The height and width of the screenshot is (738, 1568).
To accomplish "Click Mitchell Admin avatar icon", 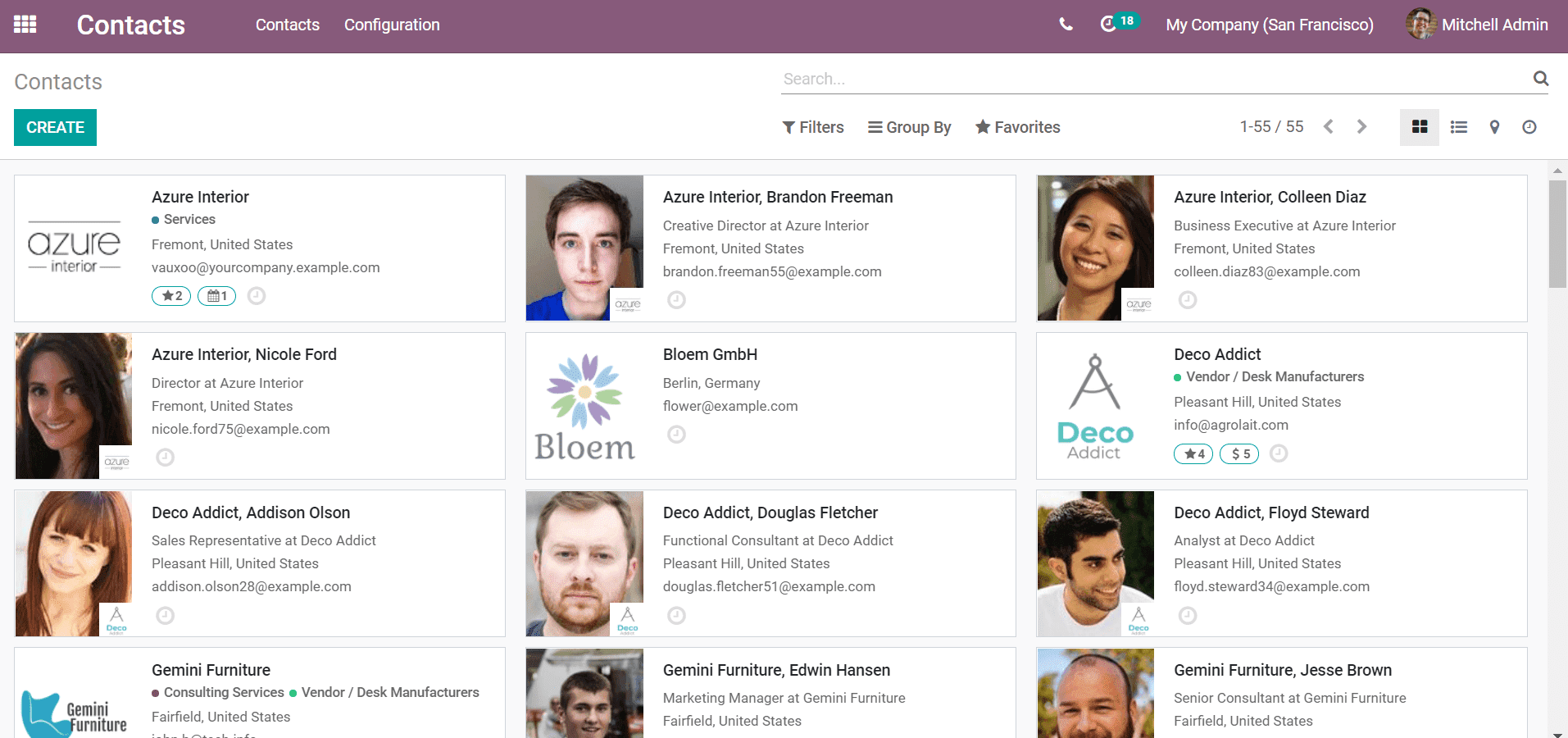I will pyautogui.click(x=1420, y=25).
